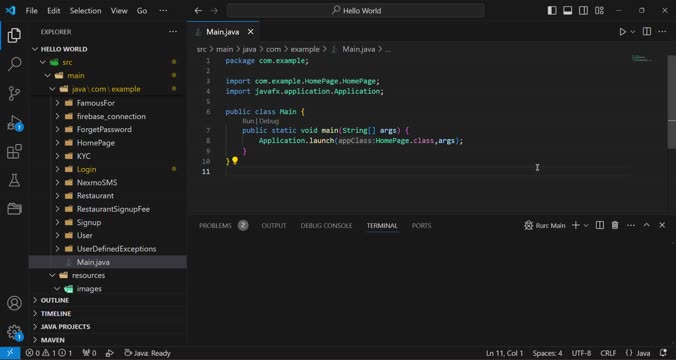Split the editor right

point(647,31)
